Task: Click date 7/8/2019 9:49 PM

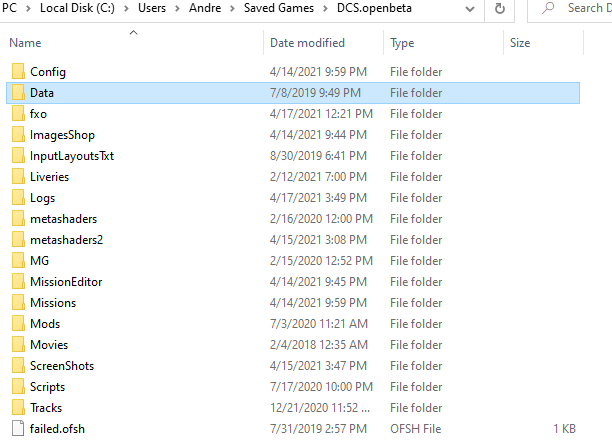Action: coord(315,93)
